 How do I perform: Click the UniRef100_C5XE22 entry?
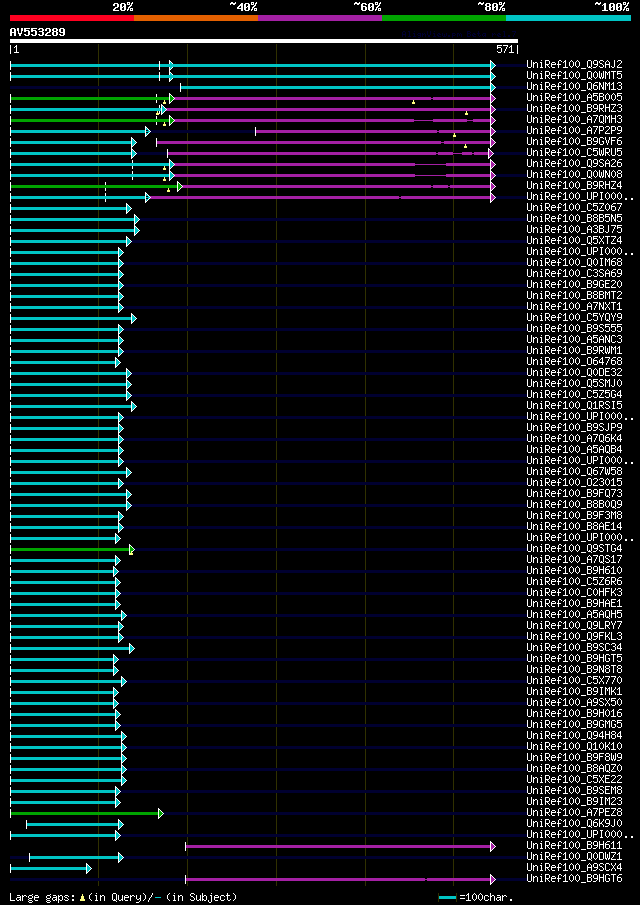575,779
